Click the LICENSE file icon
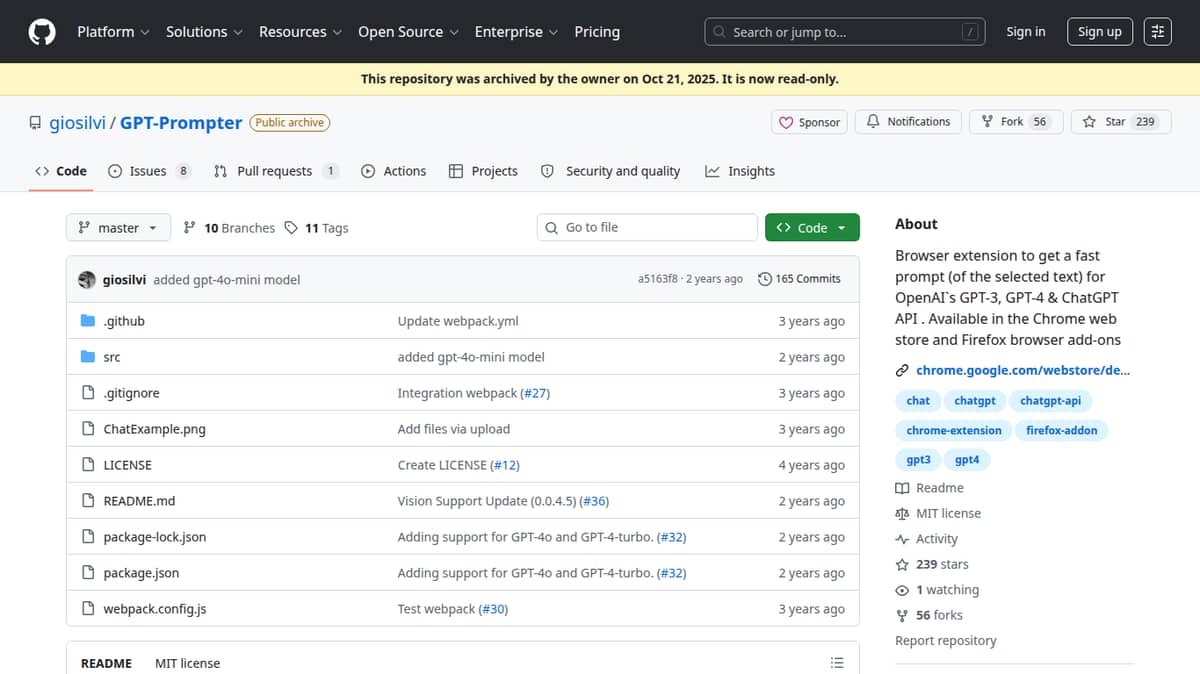 click(88, 465)
